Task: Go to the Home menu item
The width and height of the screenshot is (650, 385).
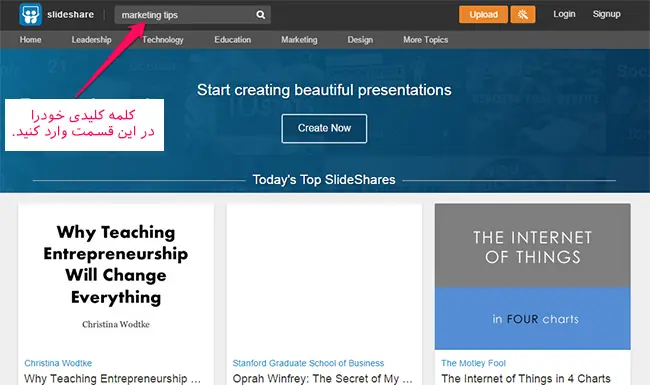Action: click(x=30, y=40)
